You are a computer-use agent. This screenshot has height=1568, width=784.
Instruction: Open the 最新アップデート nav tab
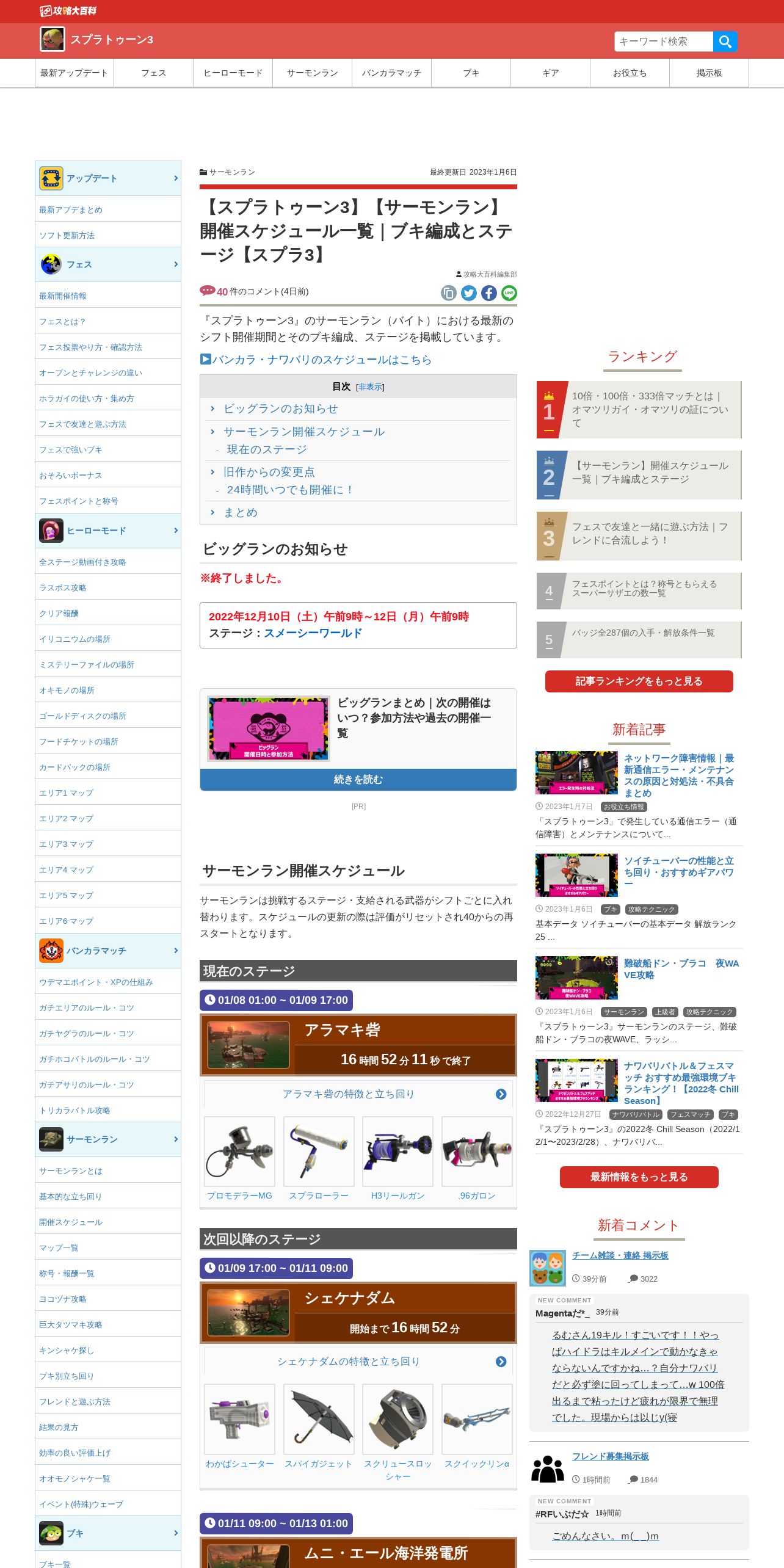coord(74,73)
